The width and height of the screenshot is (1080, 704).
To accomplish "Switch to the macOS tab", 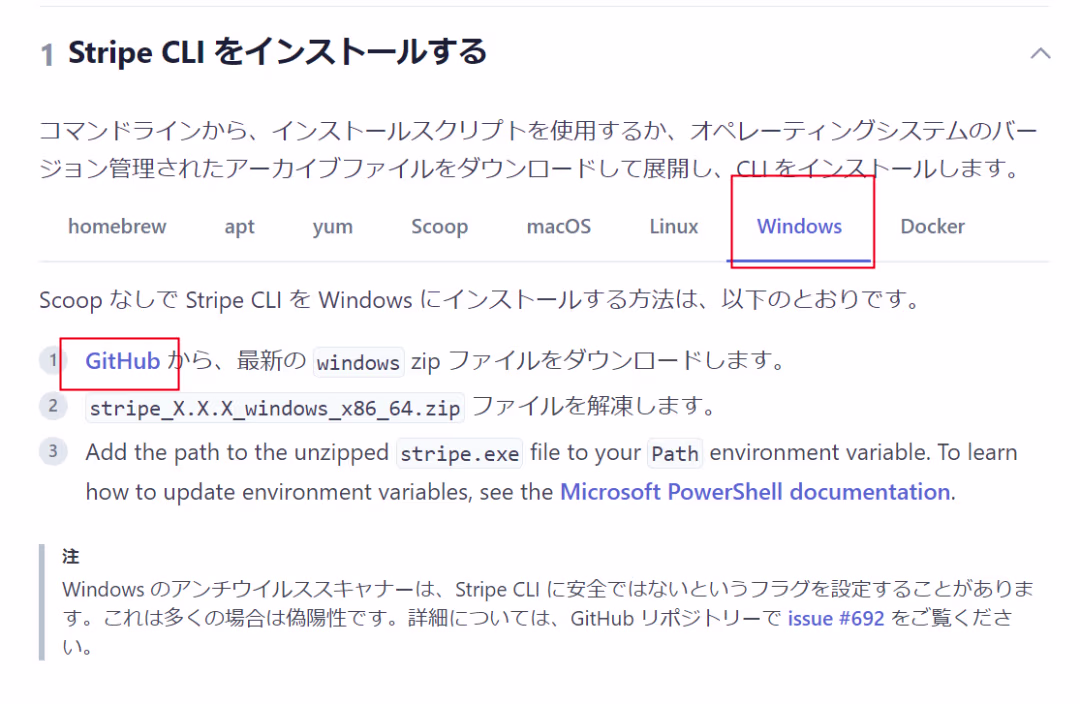I will [x=559, y=226].
